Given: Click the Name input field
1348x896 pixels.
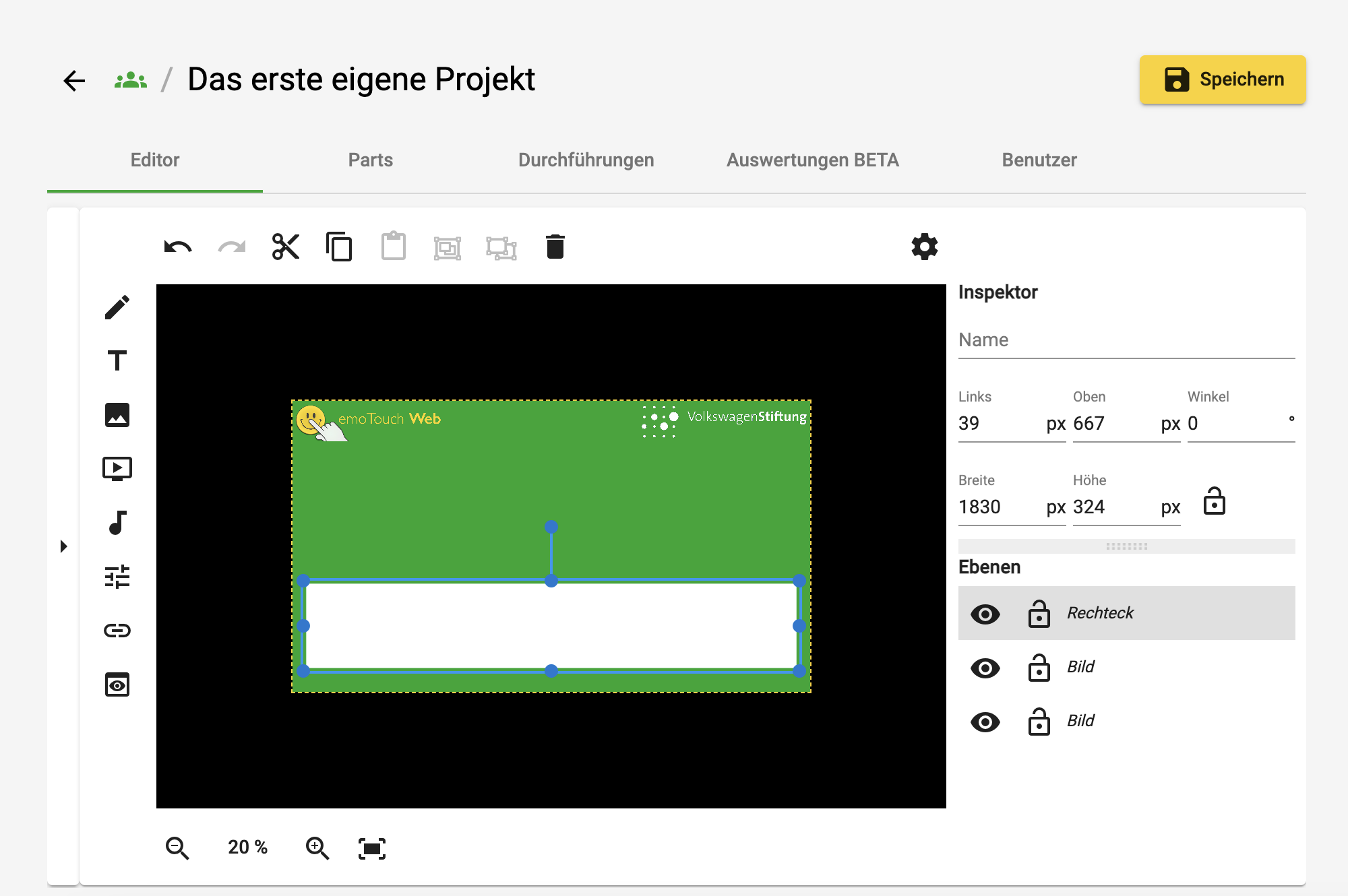Looking at the screenshot, I should [x=1127, y=340].
